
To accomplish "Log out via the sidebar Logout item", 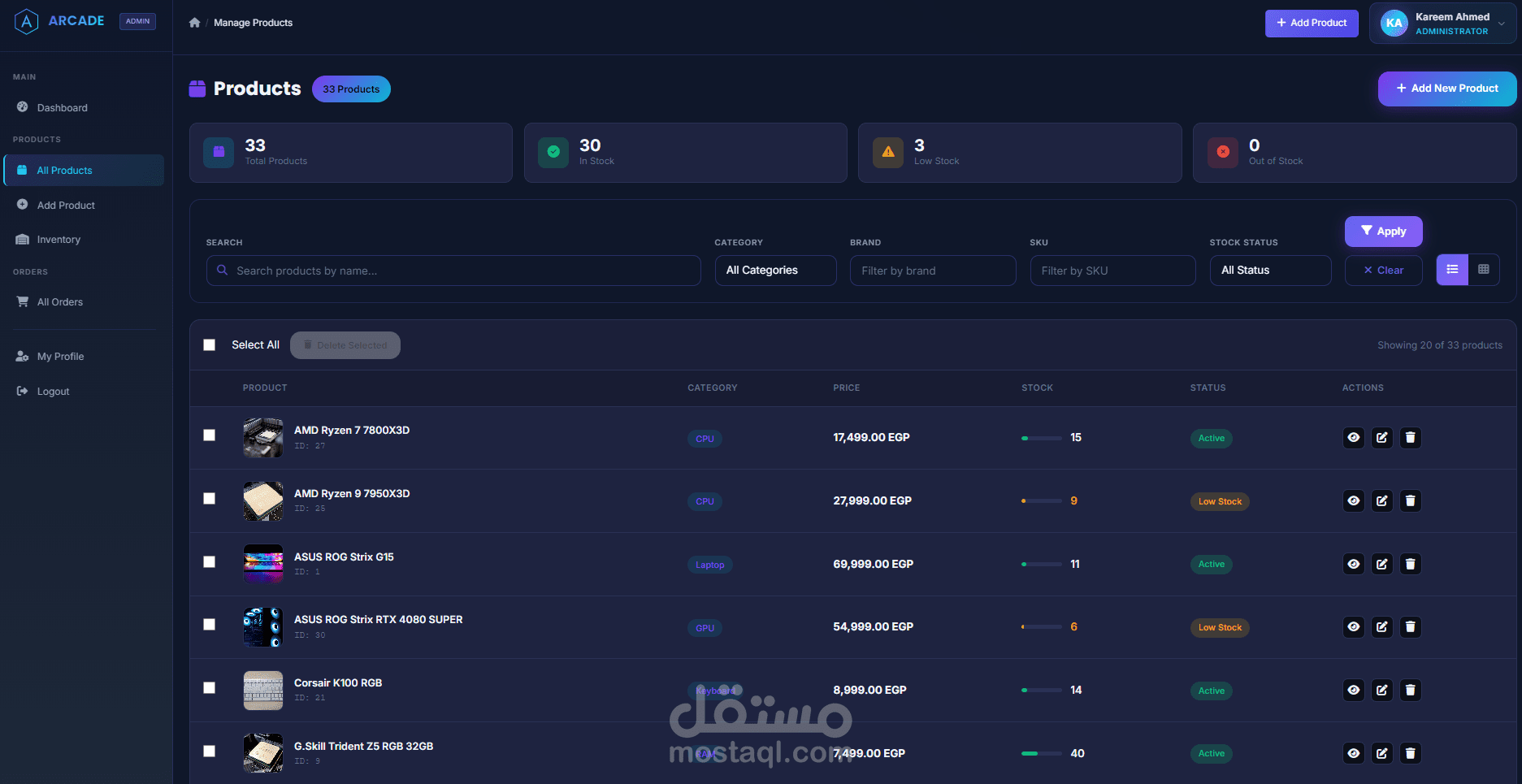I will [85, 392].
